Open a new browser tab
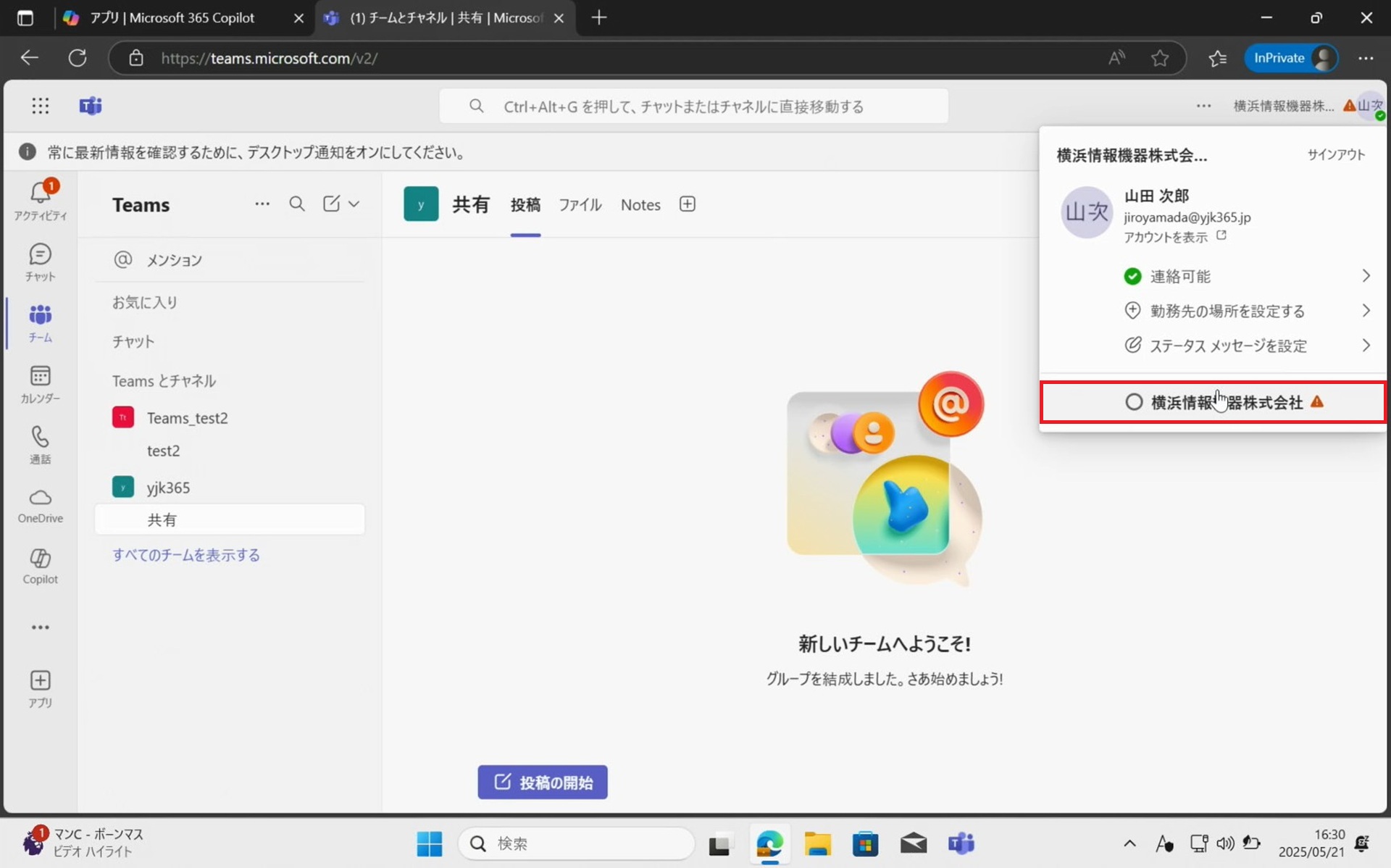Screen dimensions: 1391x868 pyautogui.click(x=599, y=18)
